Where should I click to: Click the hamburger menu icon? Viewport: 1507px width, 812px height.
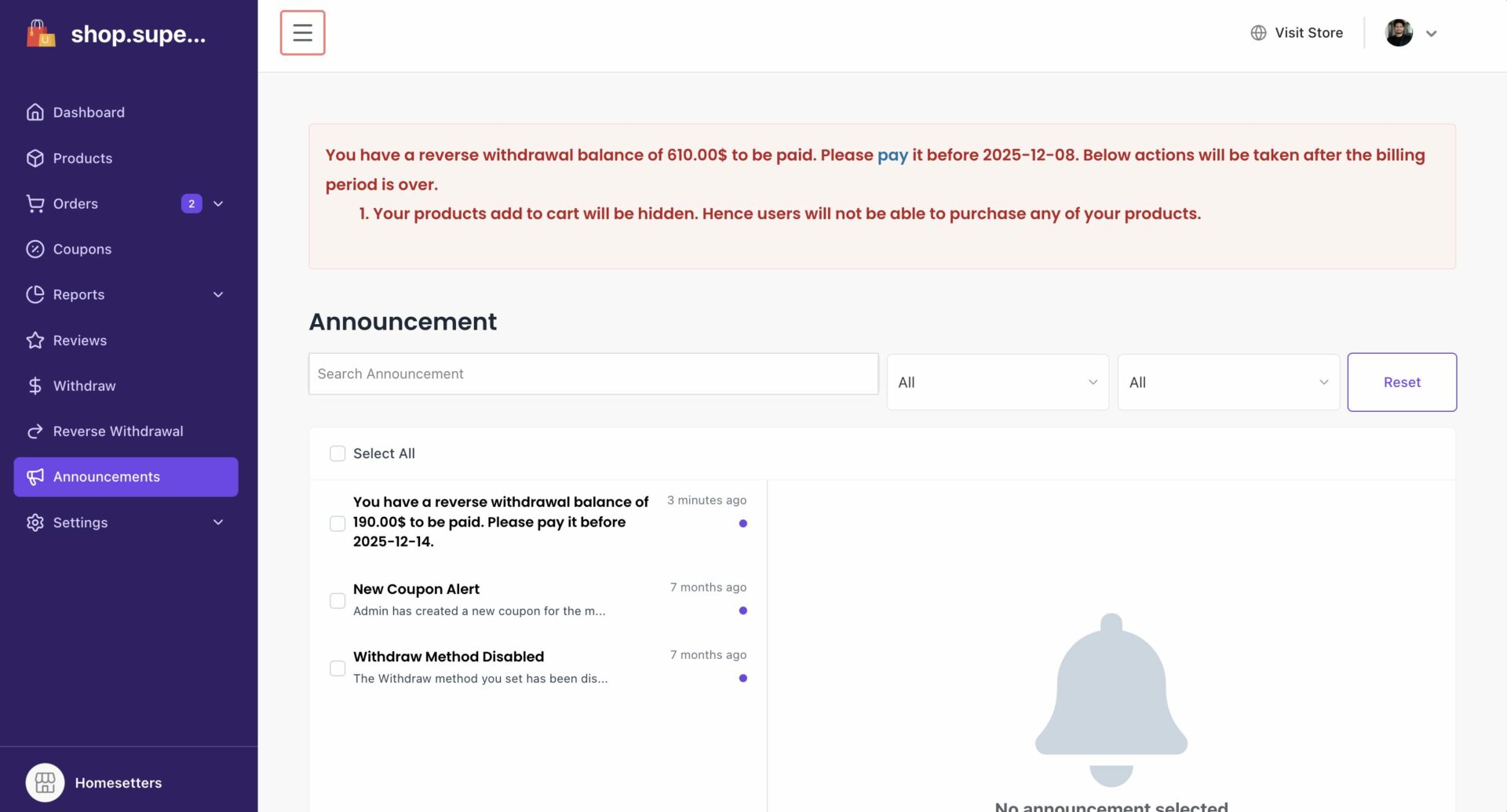click(x=302, y=32)
